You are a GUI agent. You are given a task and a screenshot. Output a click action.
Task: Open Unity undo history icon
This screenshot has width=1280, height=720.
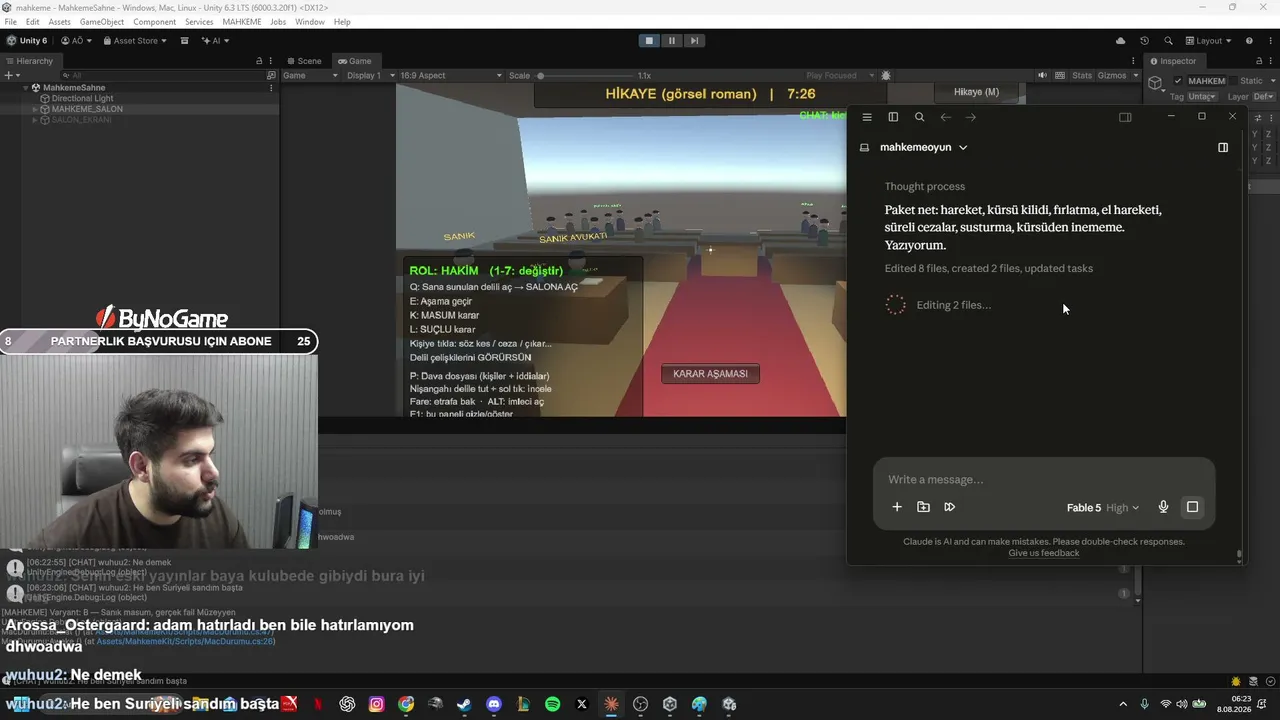click(1144, 41)
